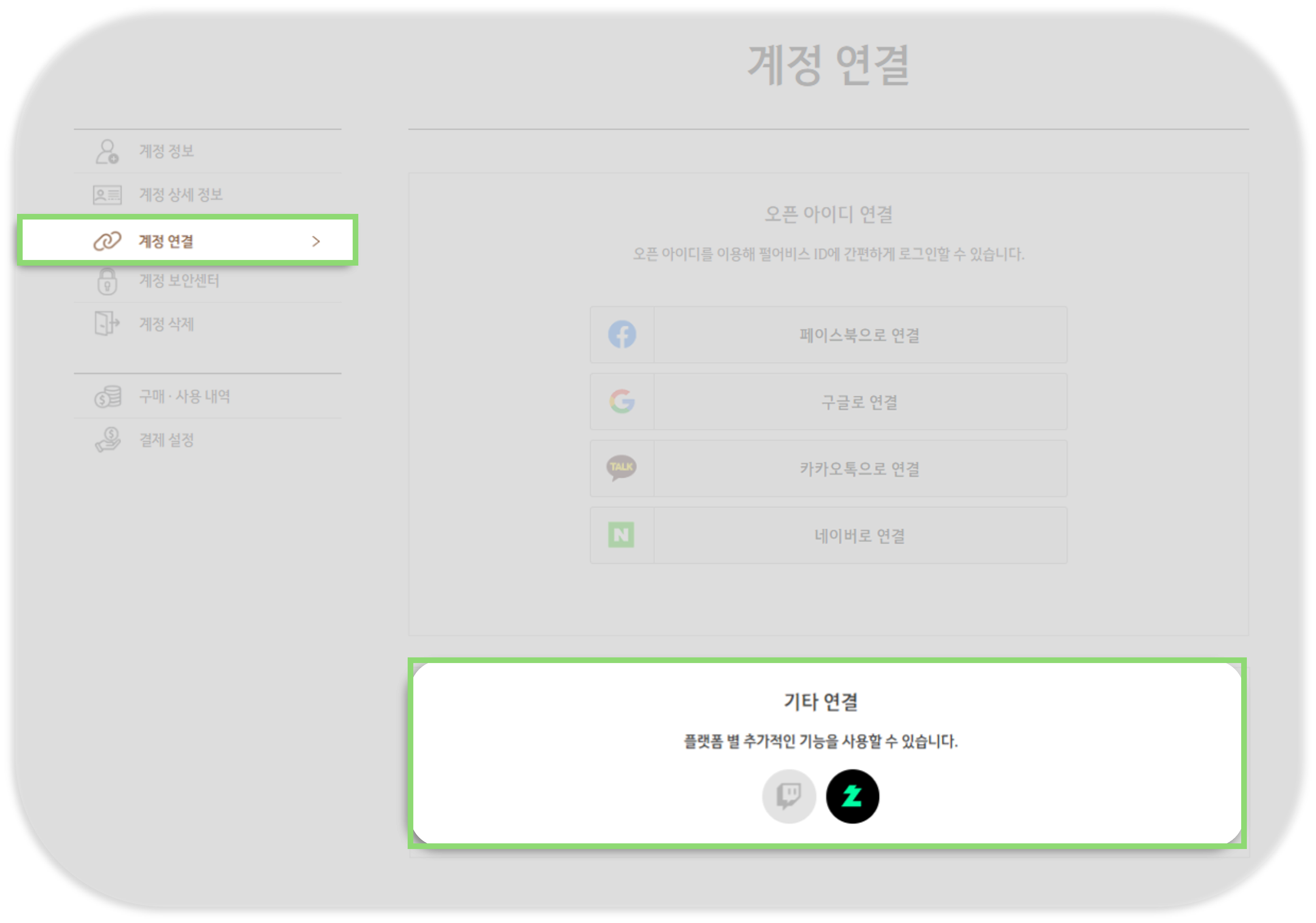1316x923 pixels.
Task: Click the 계정 연결 chain link icon
Action: pos(107,241)
